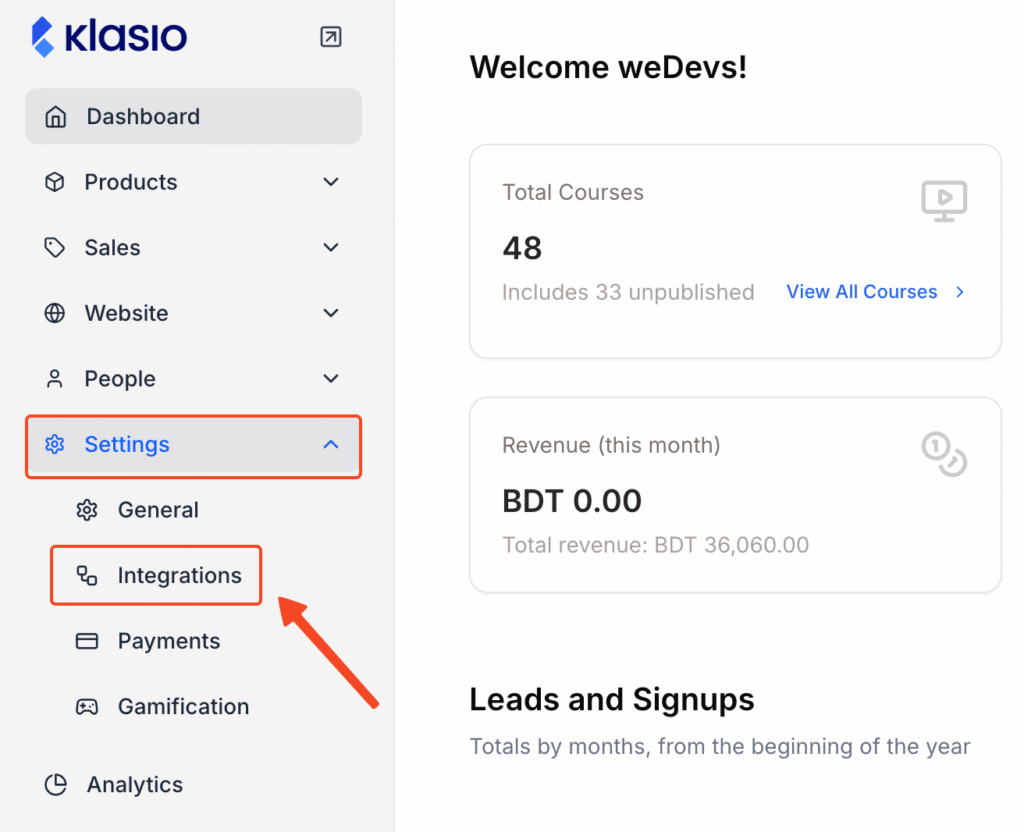Click the Products box icon

pos(55,182)
